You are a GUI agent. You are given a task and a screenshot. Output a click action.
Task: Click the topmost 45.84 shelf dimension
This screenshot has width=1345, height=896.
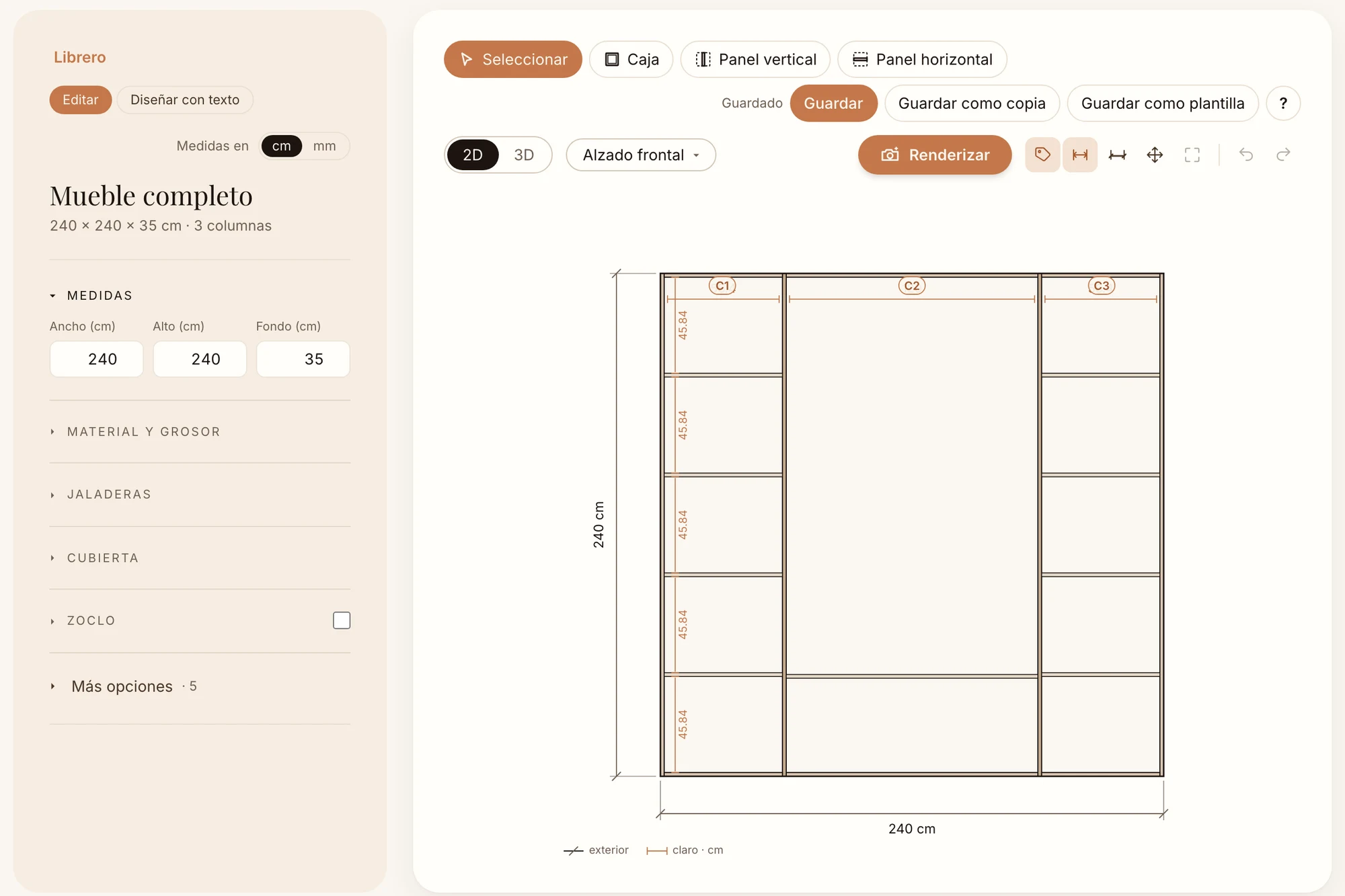pyautogui.click(x=683, y=325)
